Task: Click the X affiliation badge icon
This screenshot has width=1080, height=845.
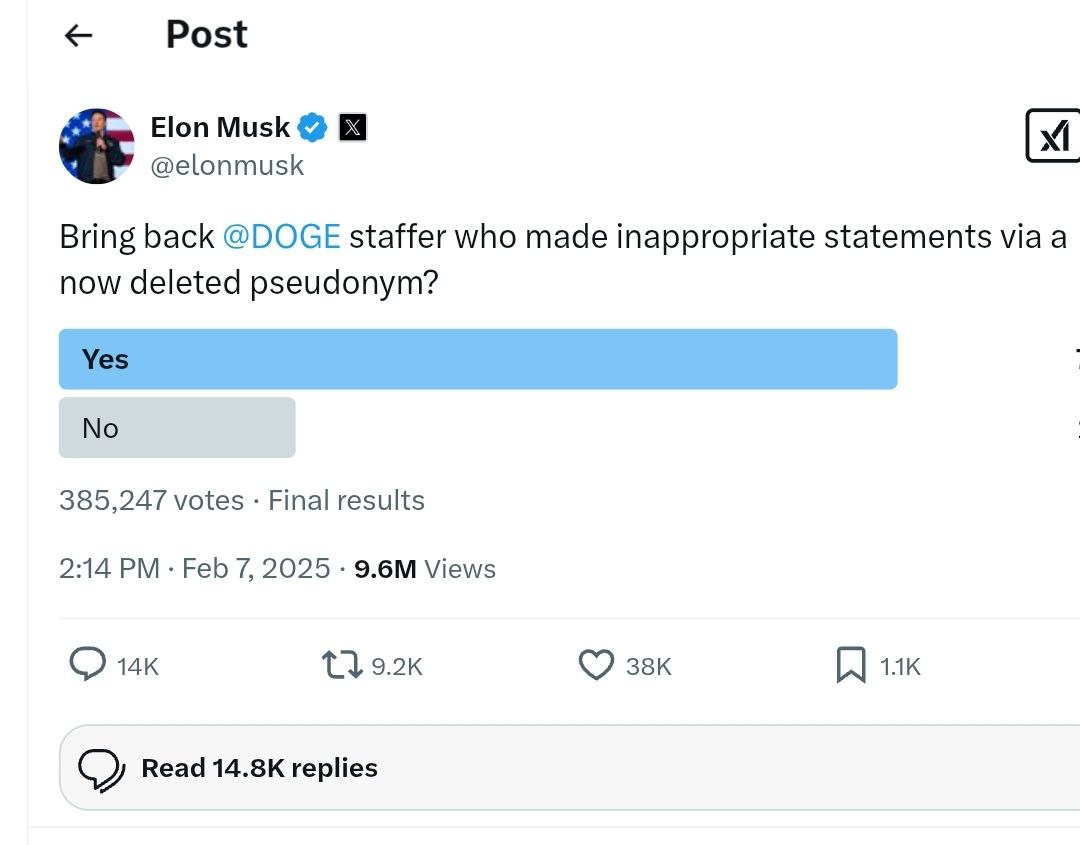Action: click(353, 127)
